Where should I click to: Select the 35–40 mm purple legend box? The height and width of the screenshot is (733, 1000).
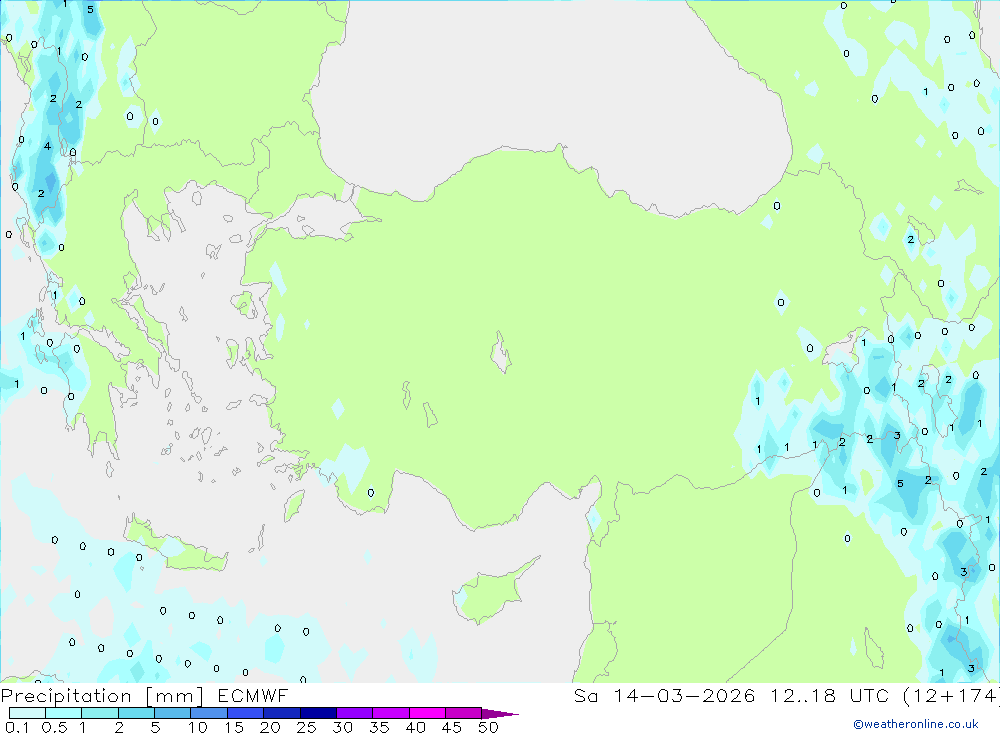tap(391, 713)
